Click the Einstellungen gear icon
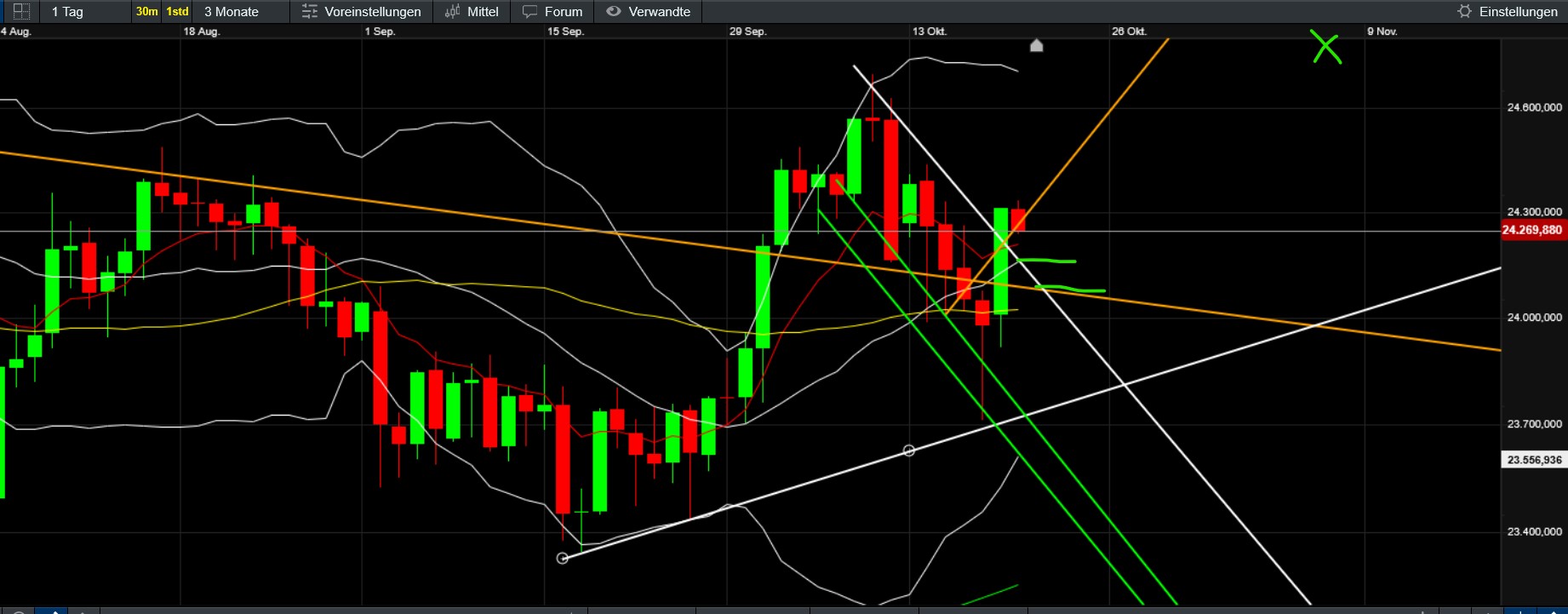The image size is (1568, 614). (1464, 12)
